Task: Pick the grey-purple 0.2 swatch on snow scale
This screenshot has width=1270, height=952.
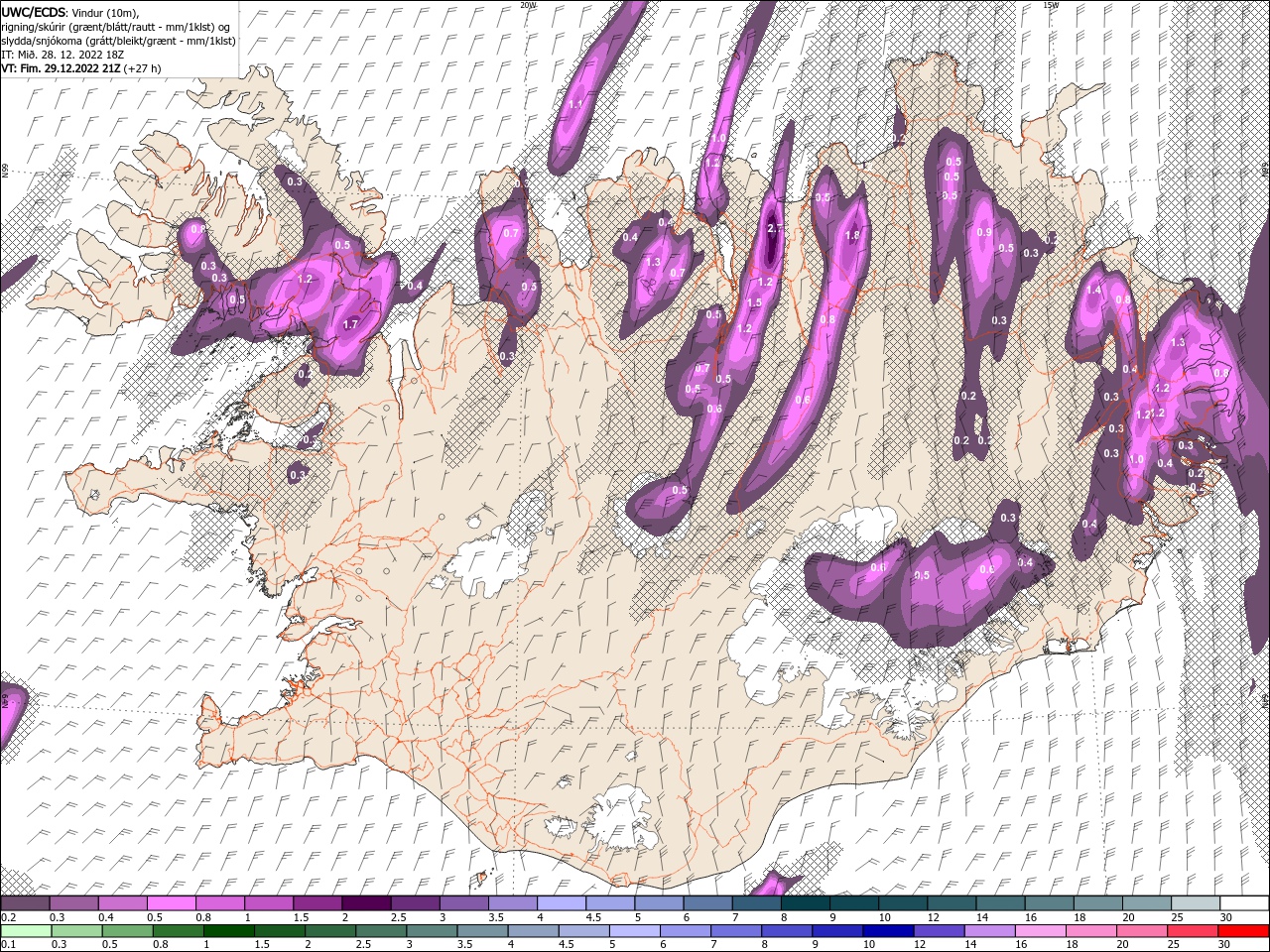Action: 26,903
